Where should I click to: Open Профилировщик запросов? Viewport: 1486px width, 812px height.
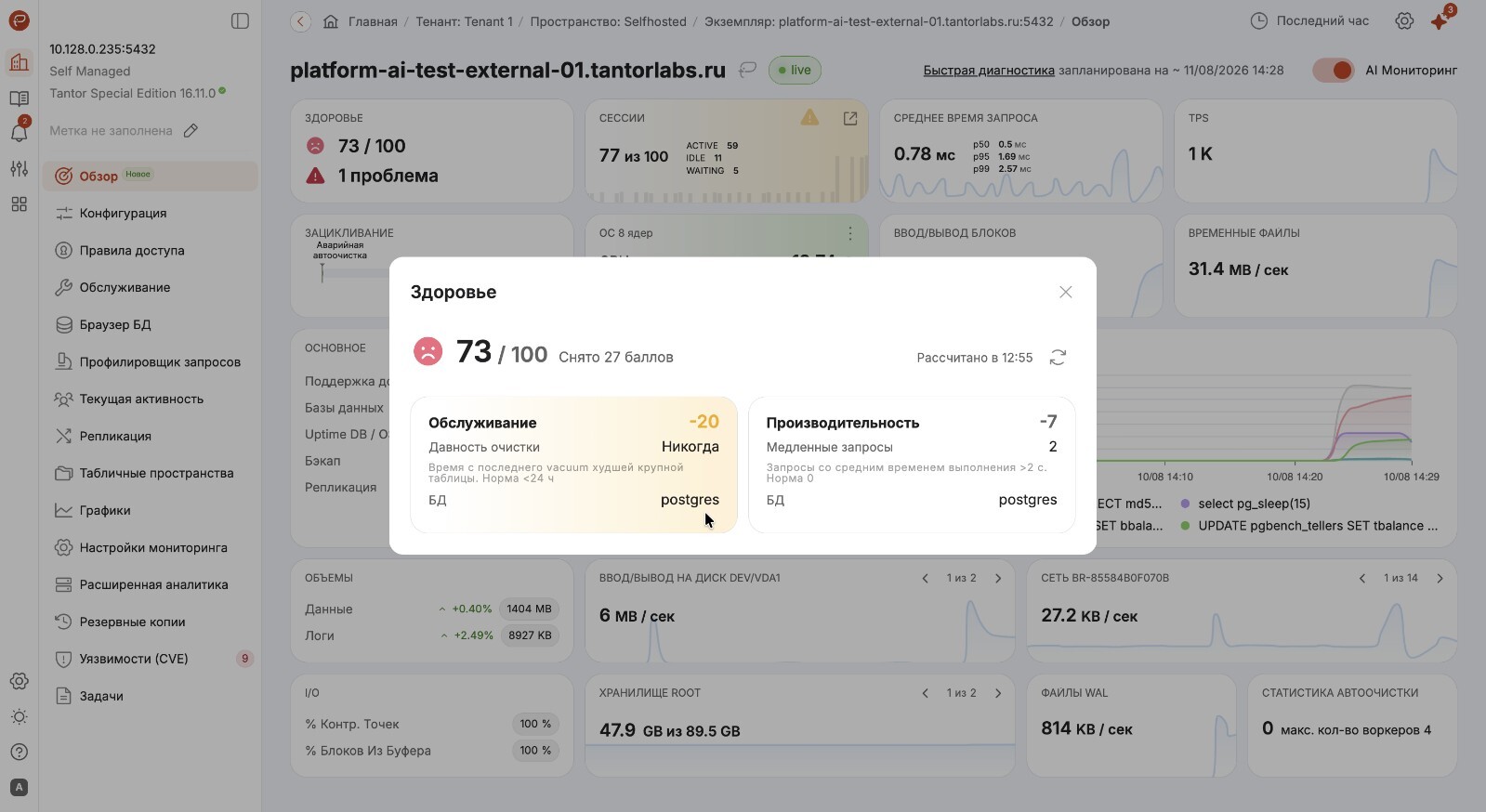151,361
